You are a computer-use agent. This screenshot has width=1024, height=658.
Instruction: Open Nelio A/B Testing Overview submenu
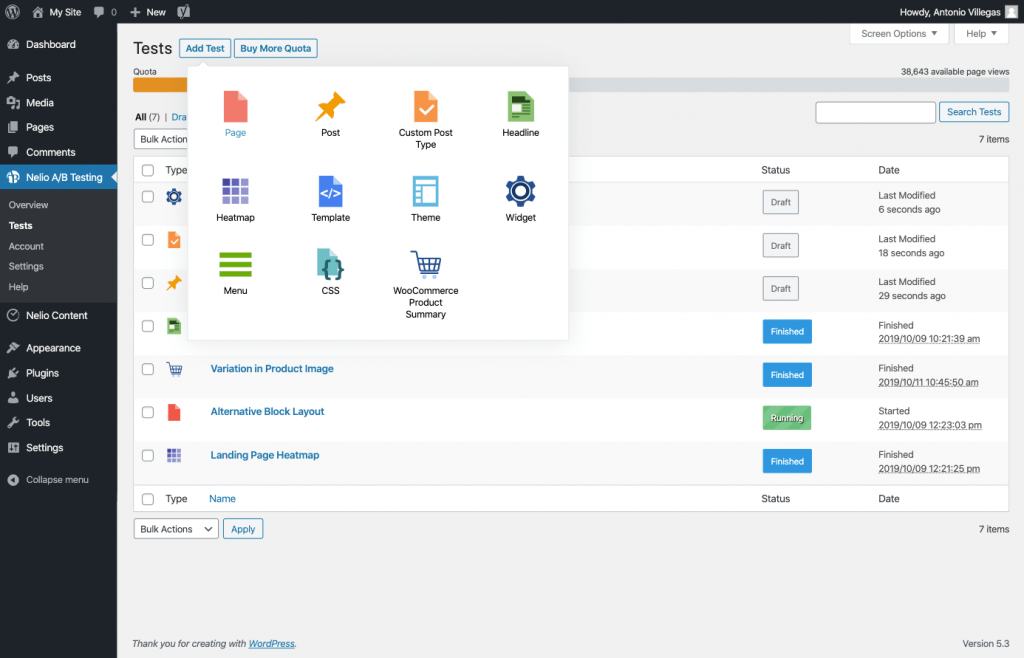[x=28, y=205]
